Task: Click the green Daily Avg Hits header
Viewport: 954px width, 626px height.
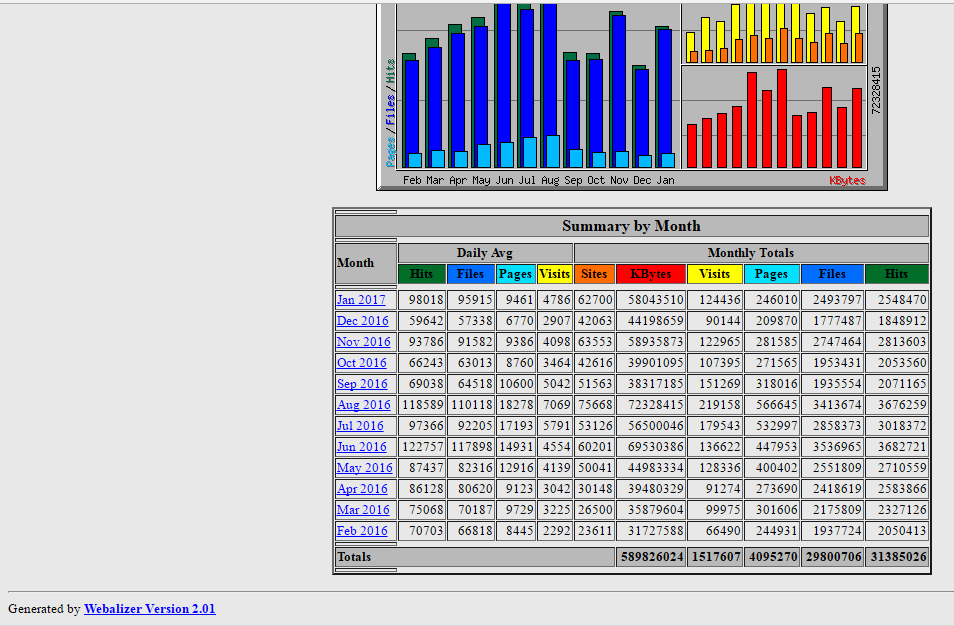Action: click(x=422, y=274)
